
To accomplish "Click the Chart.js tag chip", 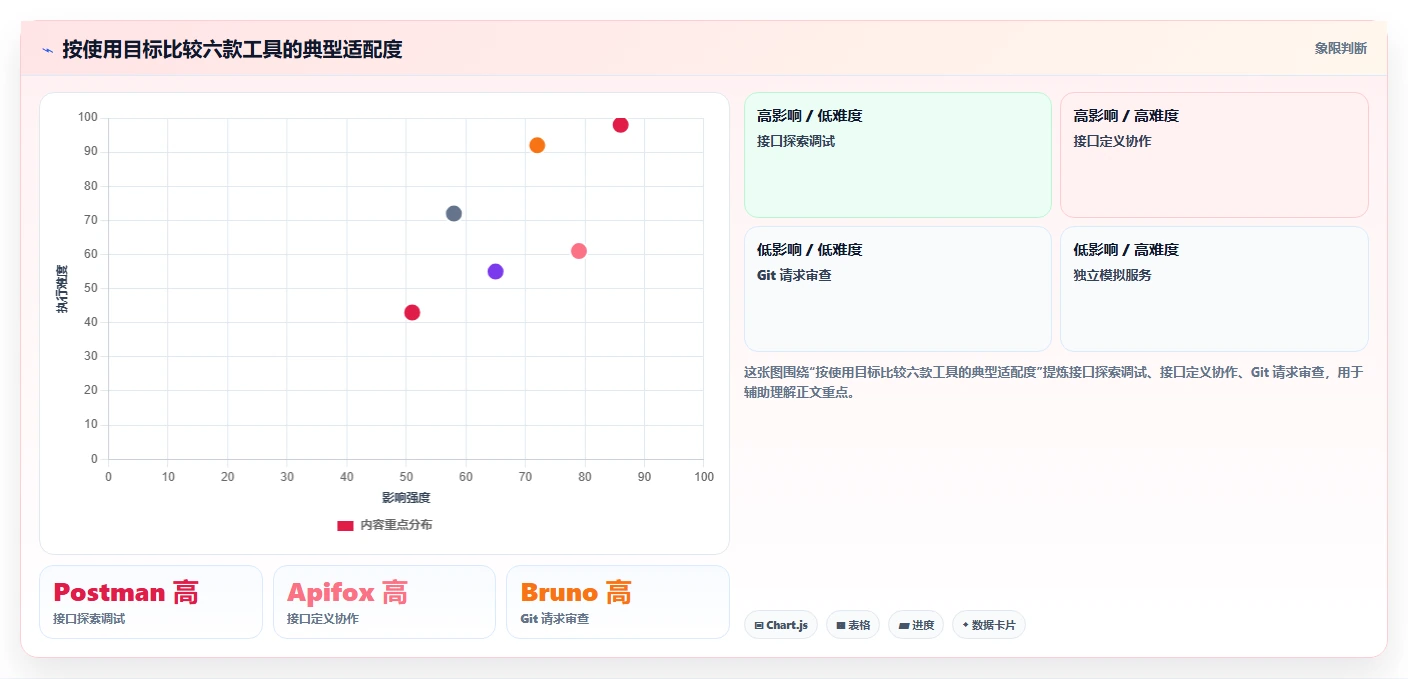I will point(781,625).
